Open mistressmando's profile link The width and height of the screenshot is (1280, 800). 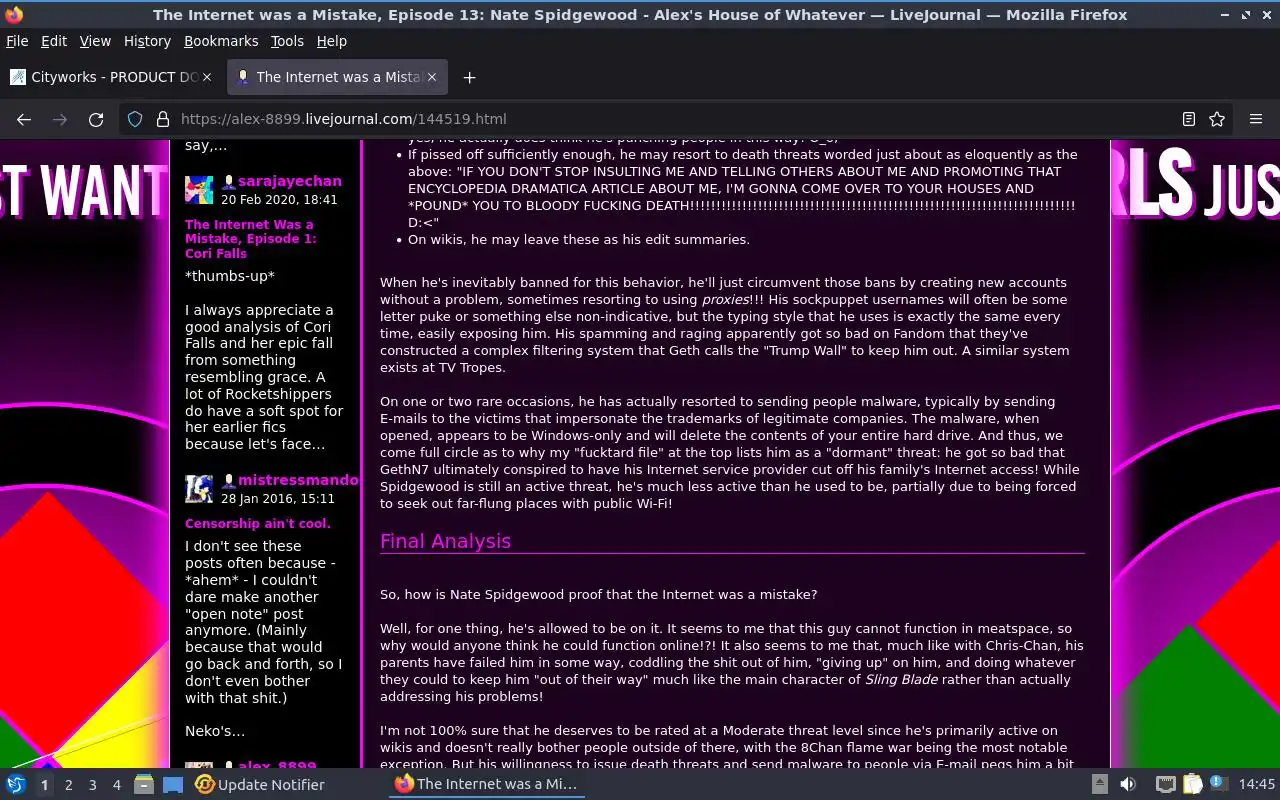(x=297, y=481)
